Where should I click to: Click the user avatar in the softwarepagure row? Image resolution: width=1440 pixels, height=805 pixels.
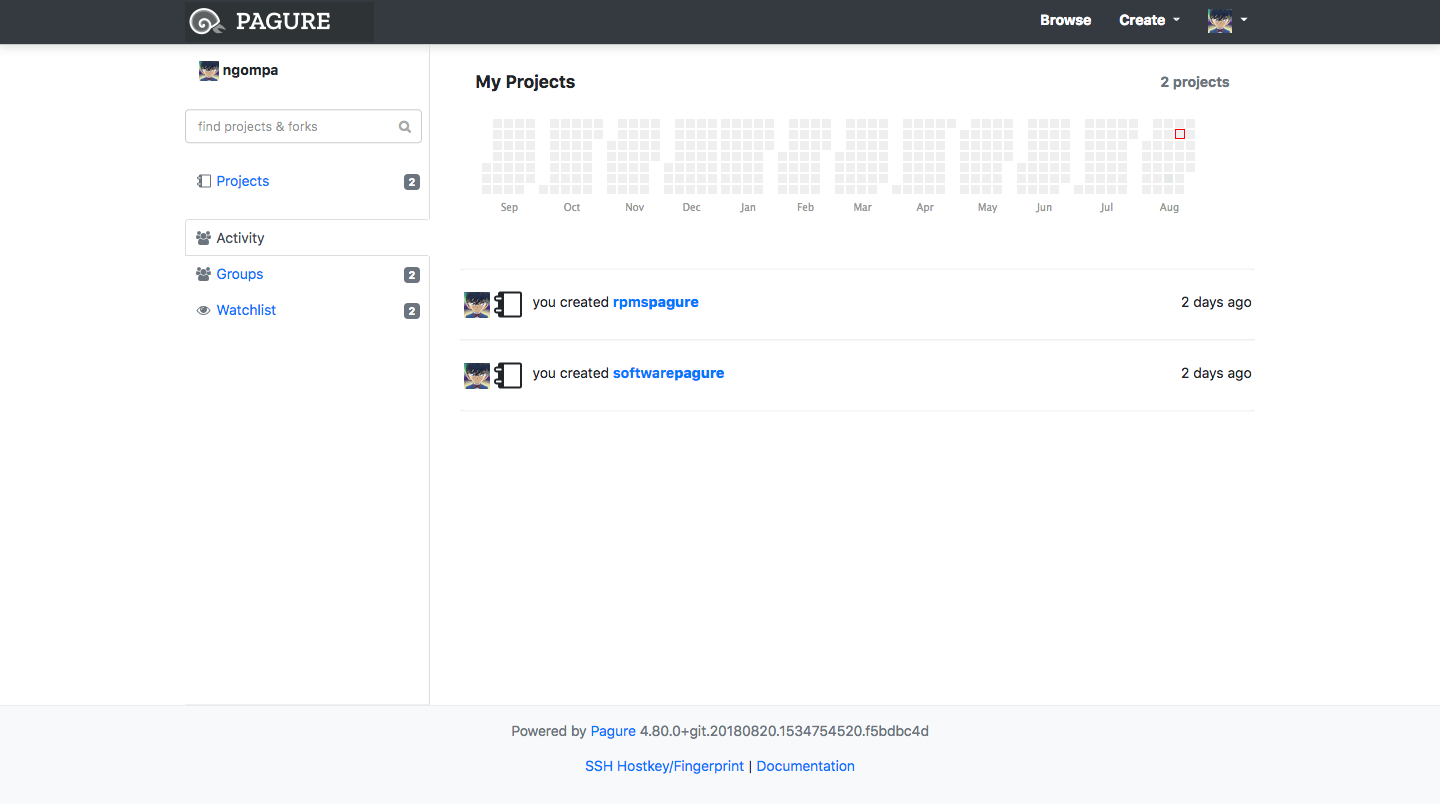[x=477, y=375]
